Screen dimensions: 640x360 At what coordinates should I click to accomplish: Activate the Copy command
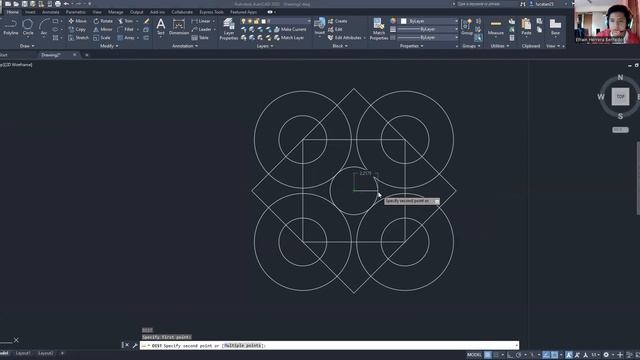pyautogui.click(x=77, y=29)
